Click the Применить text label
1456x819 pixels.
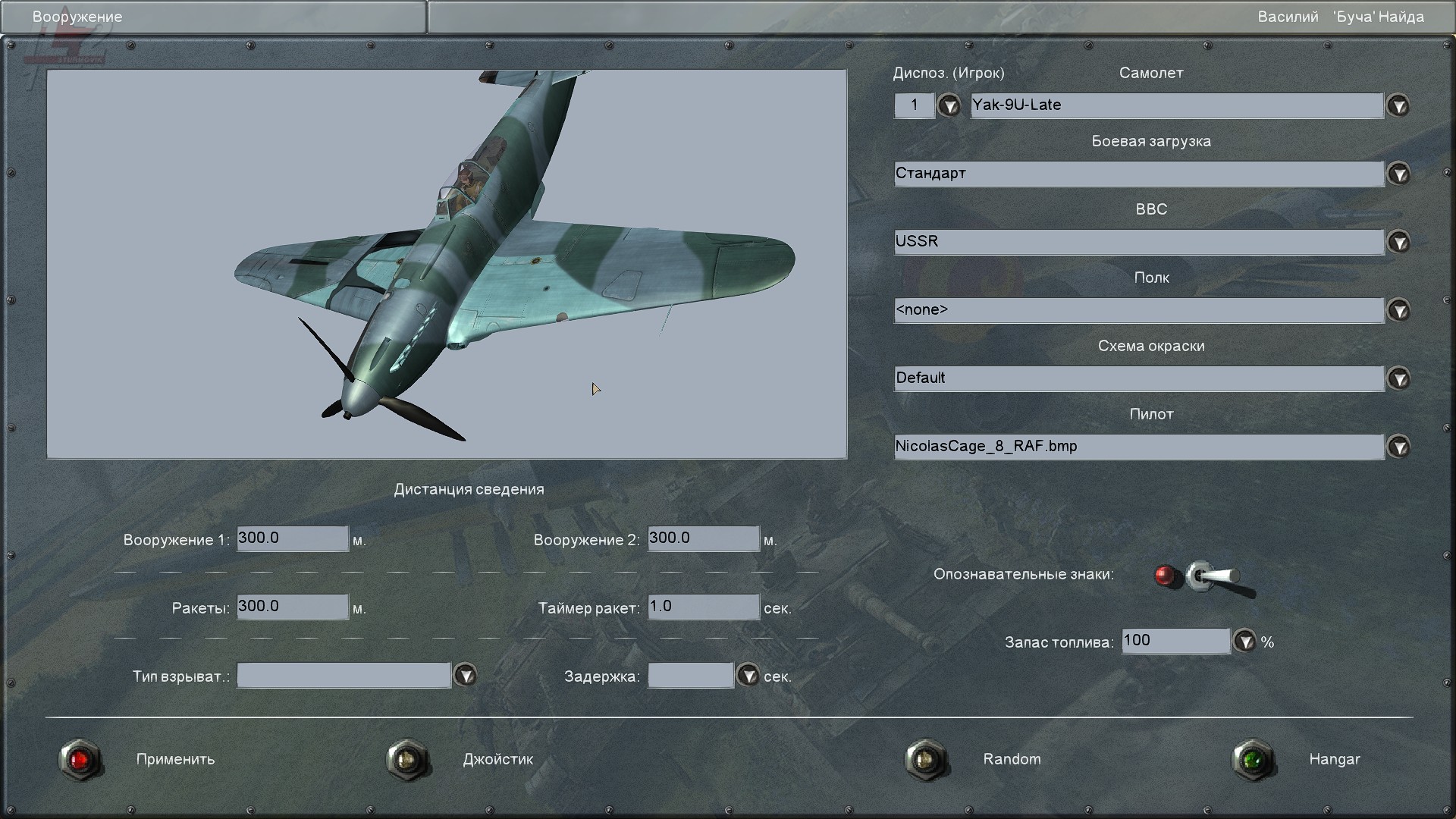click(175, 759)
